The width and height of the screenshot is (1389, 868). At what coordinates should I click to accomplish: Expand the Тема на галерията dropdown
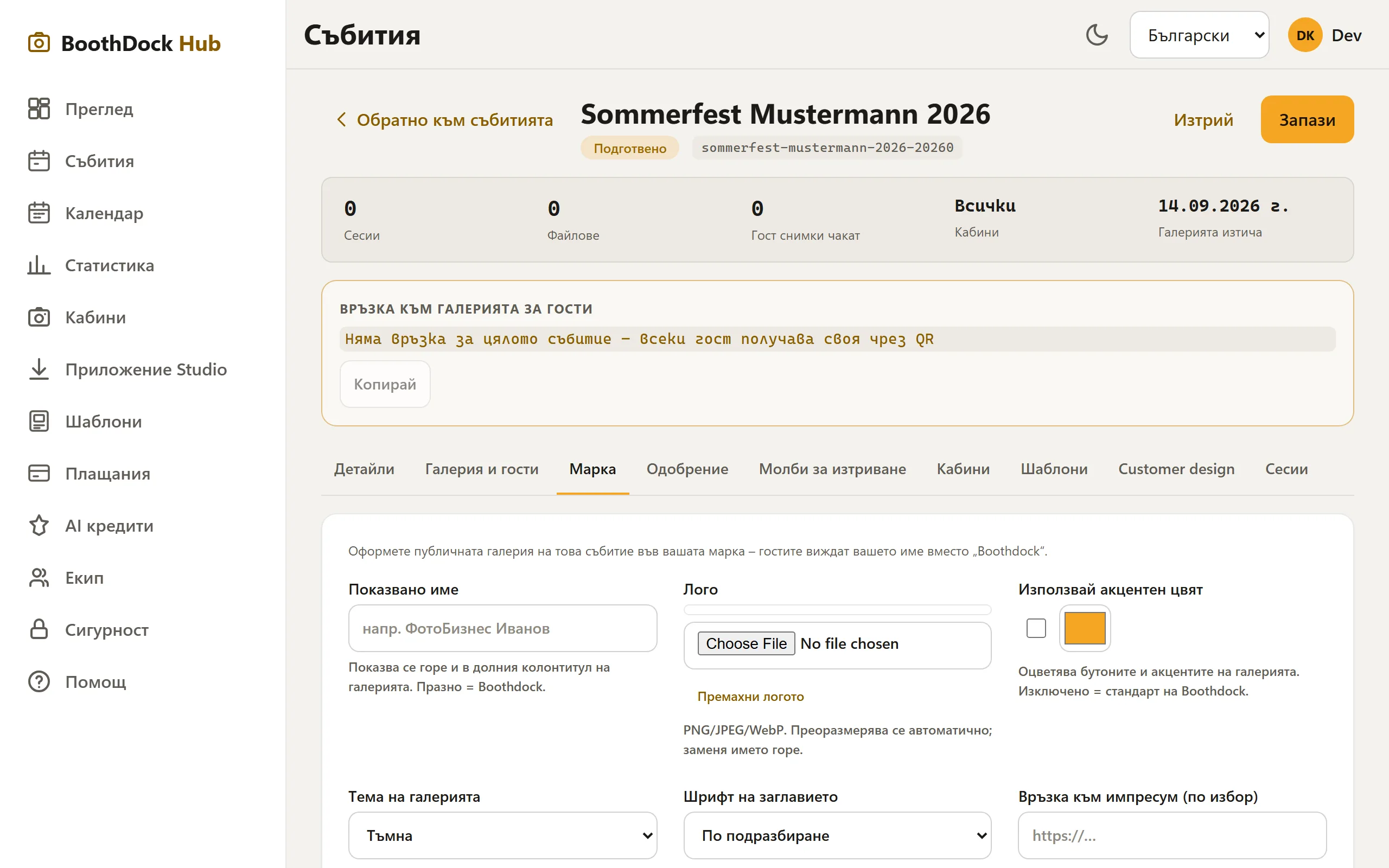503,835
